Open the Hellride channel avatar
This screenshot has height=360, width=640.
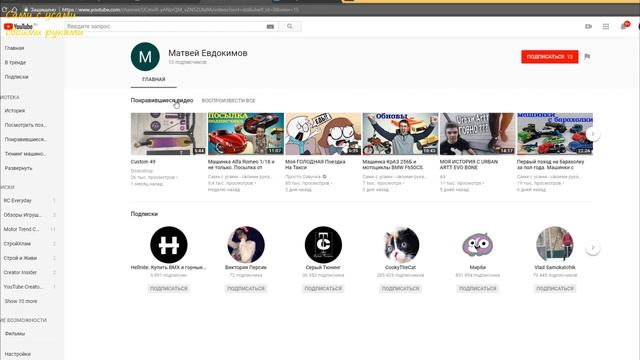pyautogui.click(x=169, y=244)
